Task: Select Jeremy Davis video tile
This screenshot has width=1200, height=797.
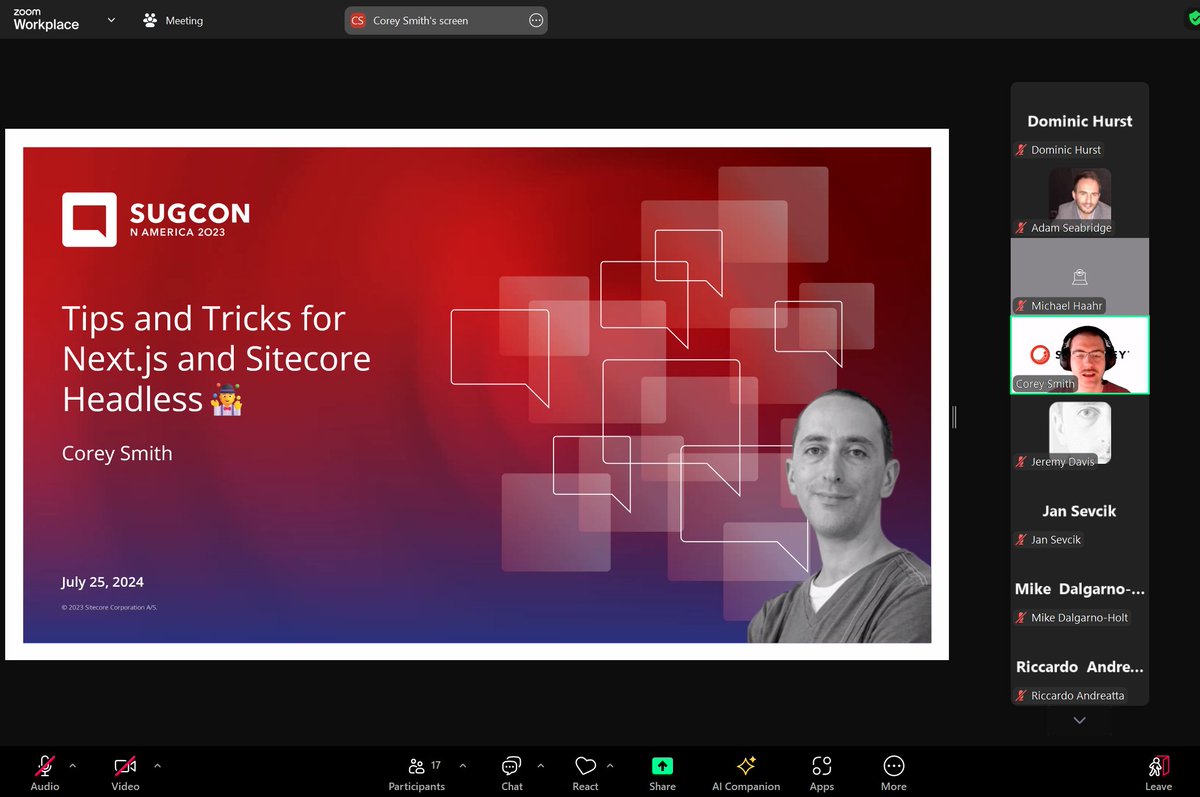Action: pyautogui.click(x=1080, y=433)
